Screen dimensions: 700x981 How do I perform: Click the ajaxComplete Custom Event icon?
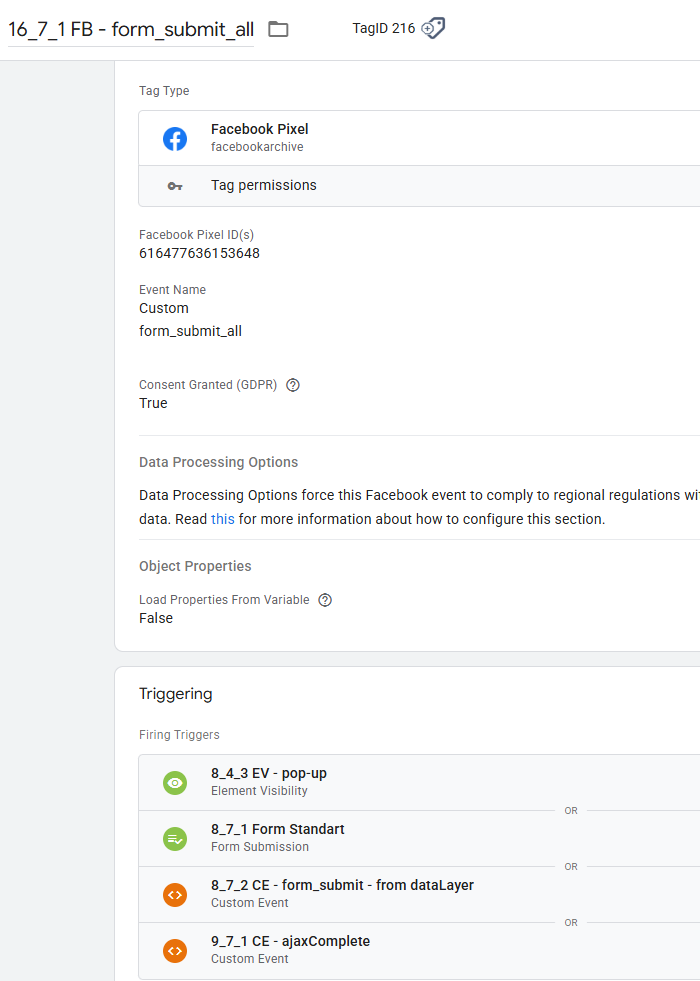tap(175, 951)
